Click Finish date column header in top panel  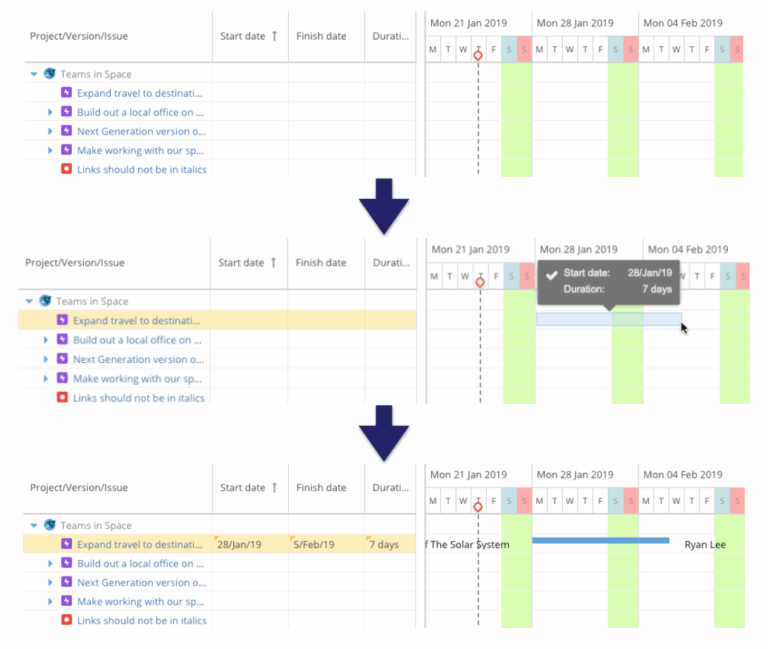coord(321,36)
